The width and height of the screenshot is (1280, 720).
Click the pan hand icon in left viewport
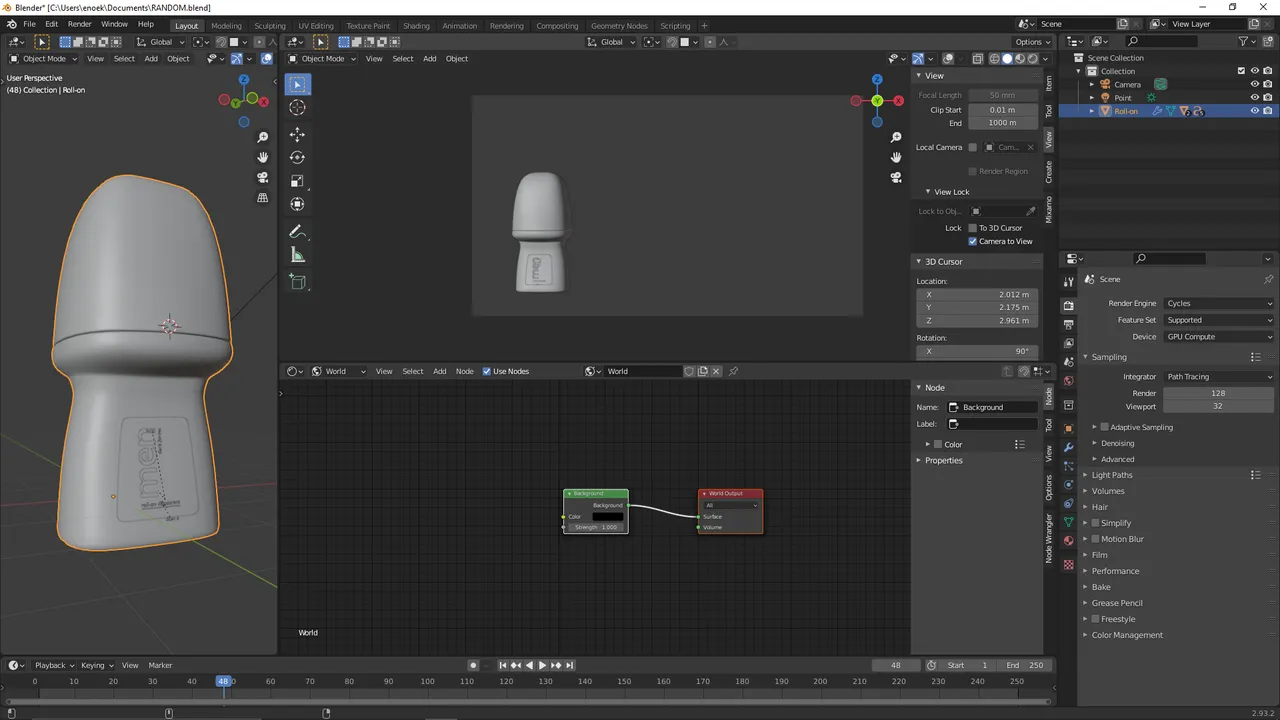(263, 157)
